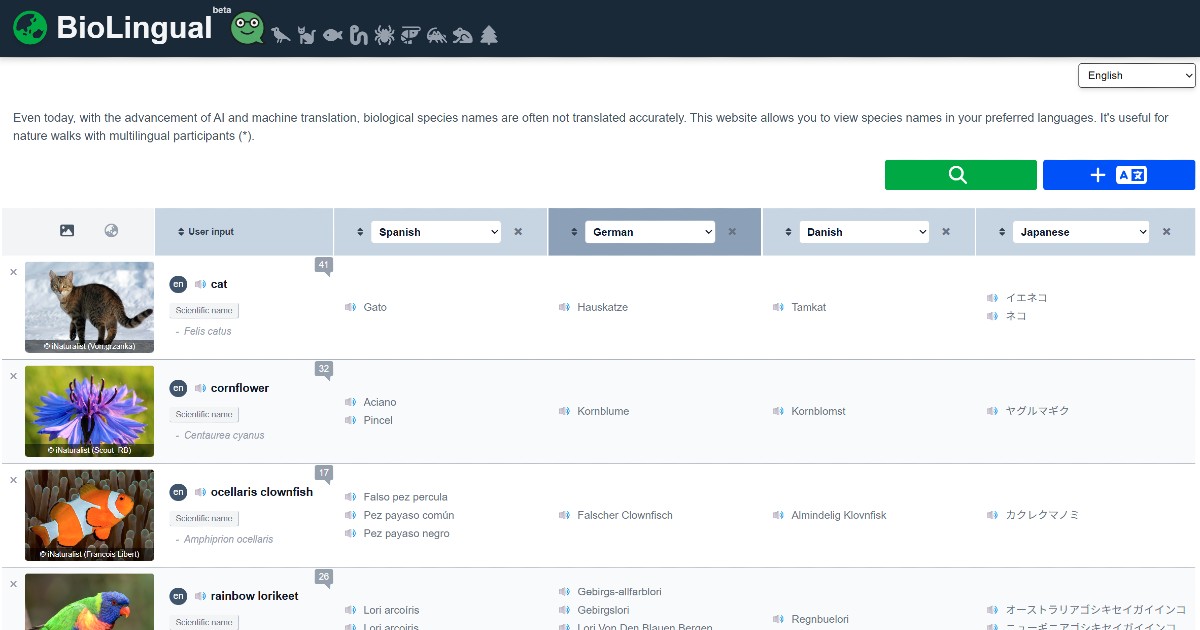Play audio for Danish word Tamkat

[x=778, y=307]
